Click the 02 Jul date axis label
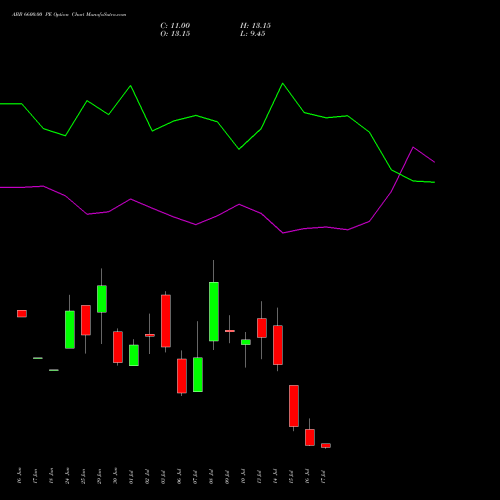Viewport: 500px width, 500px height. coord(148,476)
